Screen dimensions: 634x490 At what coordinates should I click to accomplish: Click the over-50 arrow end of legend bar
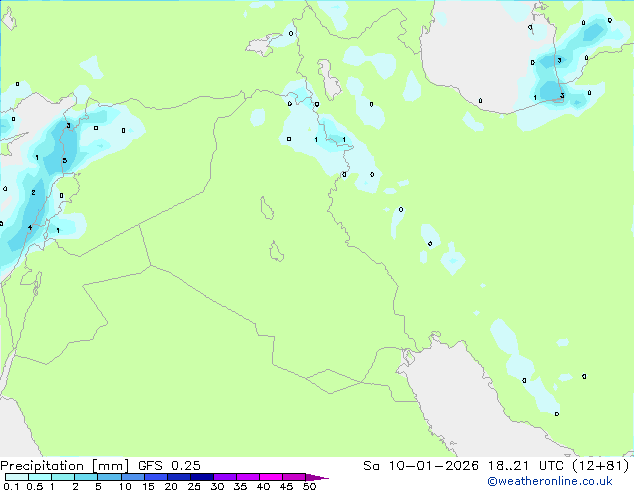pos(317,477)
